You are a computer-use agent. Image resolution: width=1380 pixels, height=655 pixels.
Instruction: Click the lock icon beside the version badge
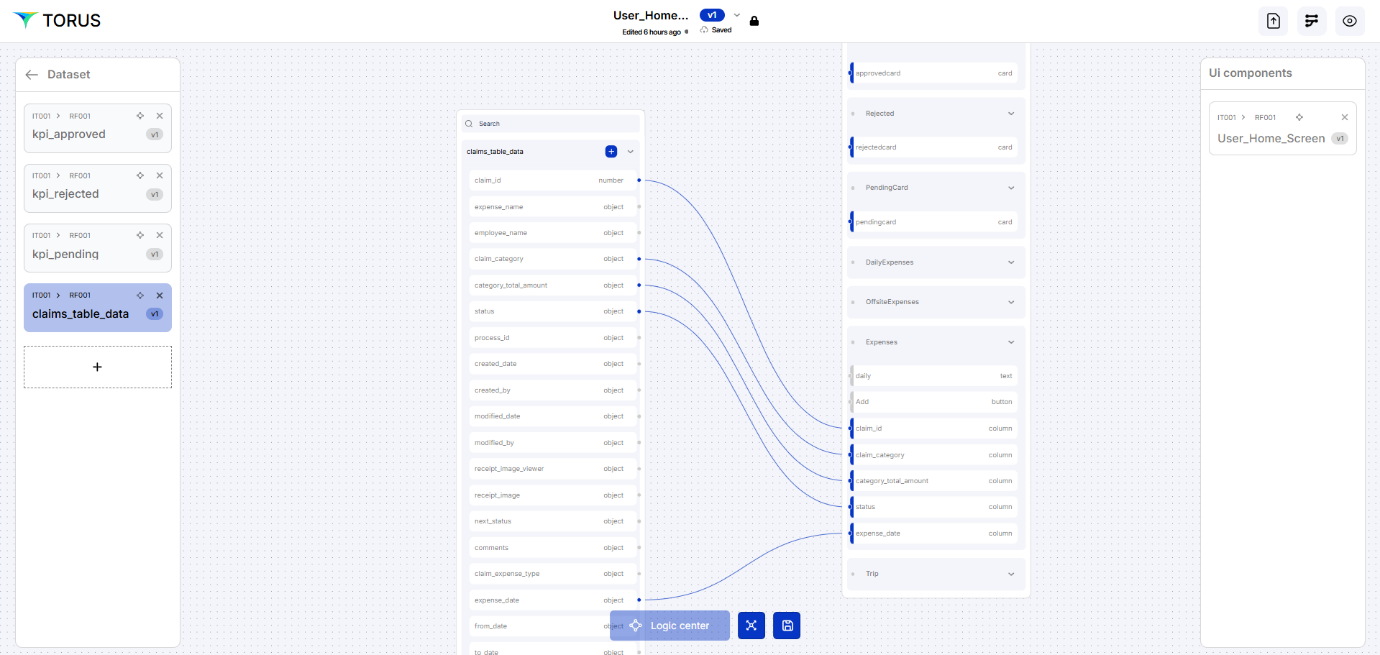[x=754, y=21]
